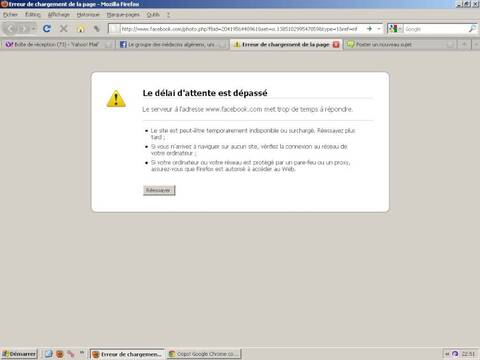Image resolution: width=480 pixels, height=360 pixels.
Task: Open the Historique menu
Action: click(88, 15)
